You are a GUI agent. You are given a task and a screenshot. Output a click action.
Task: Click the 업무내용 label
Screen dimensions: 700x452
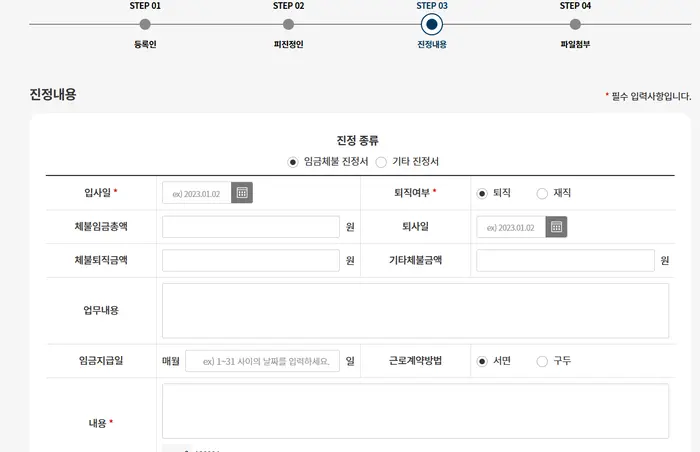click(101, 310)
